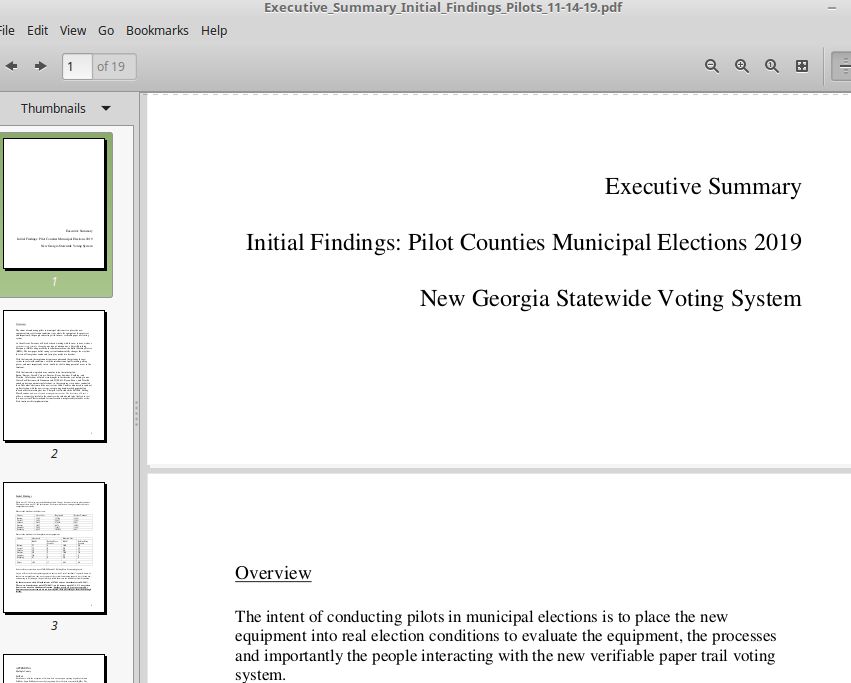The height and width of the screenshot is (683, 851).
Task: Click the zoom in magnifier icon
Action: [x=741, y=66]
